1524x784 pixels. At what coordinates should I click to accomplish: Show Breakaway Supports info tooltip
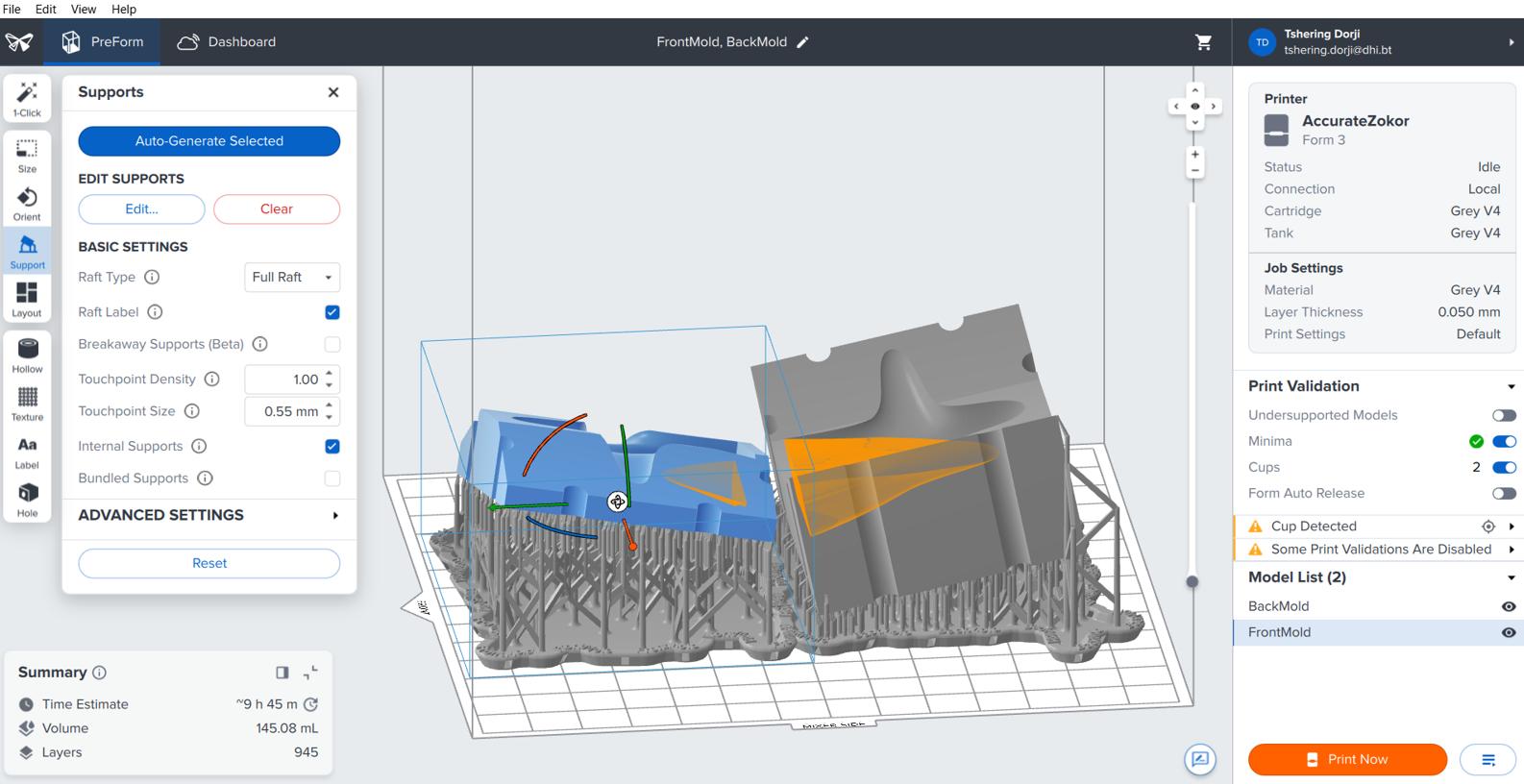point(259,344)
